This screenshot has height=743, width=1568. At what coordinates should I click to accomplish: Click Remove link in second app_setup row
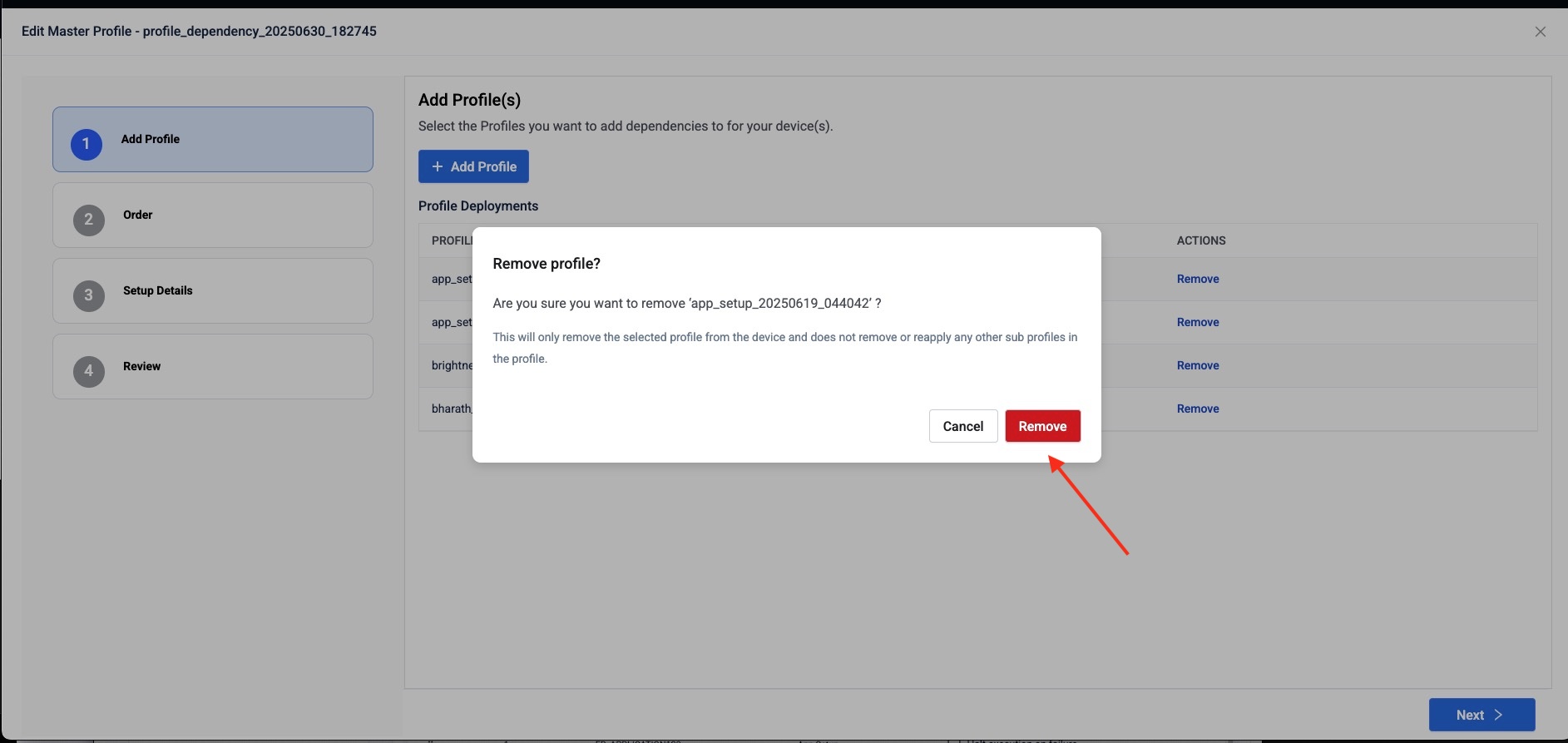(1197, 322)
